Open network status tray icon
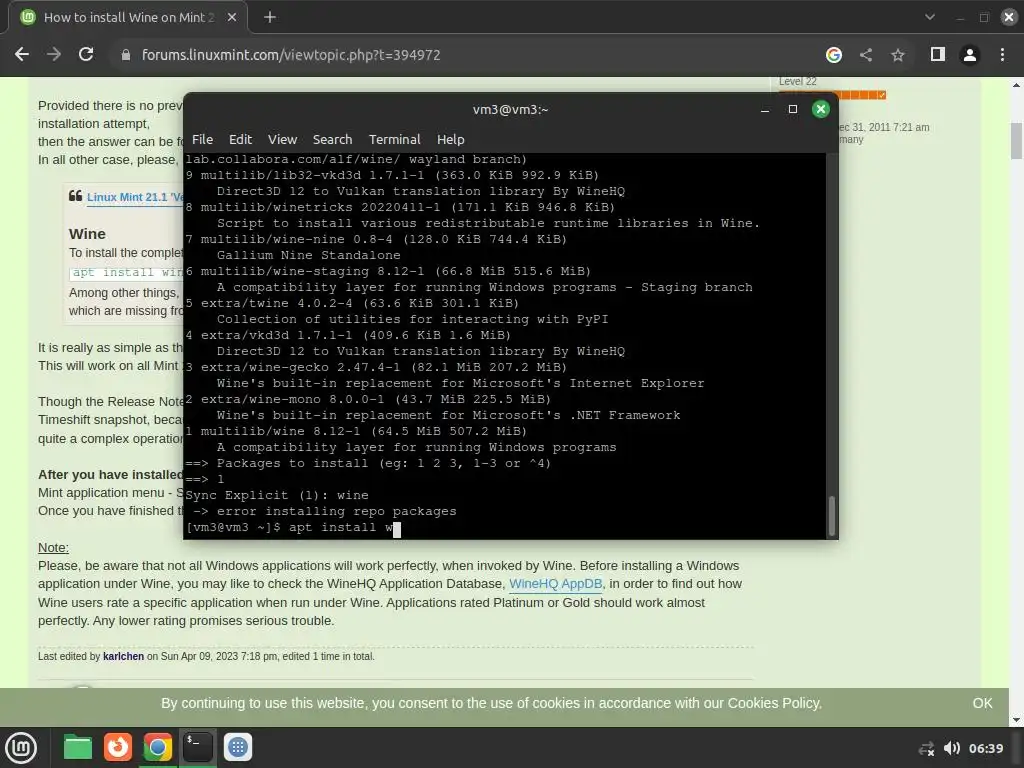The width and height of the screenshot is (1024, 768). (925, 748)
